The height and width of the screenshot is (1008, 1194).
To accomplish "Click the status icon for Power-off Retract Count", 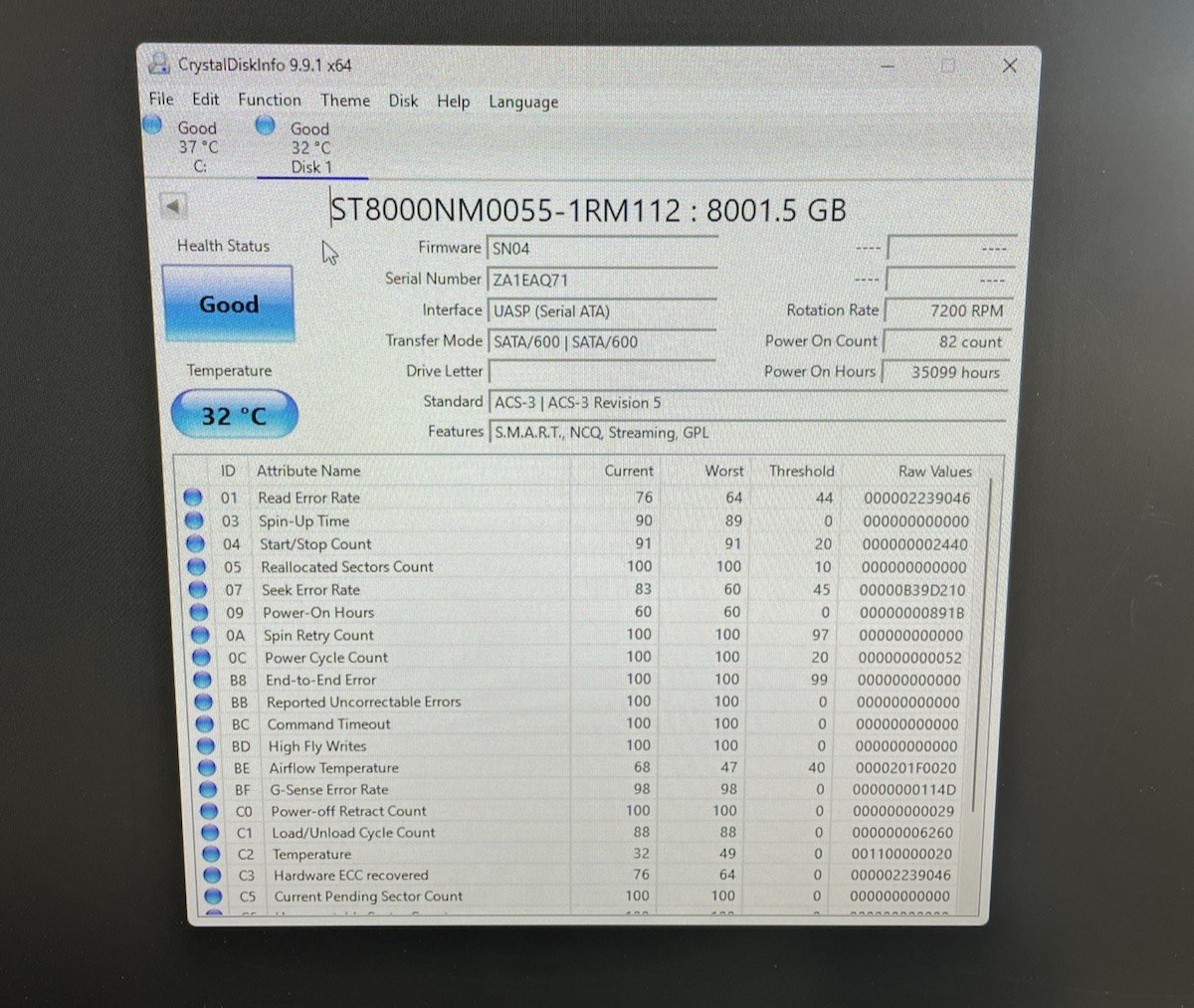I will 209,811.
